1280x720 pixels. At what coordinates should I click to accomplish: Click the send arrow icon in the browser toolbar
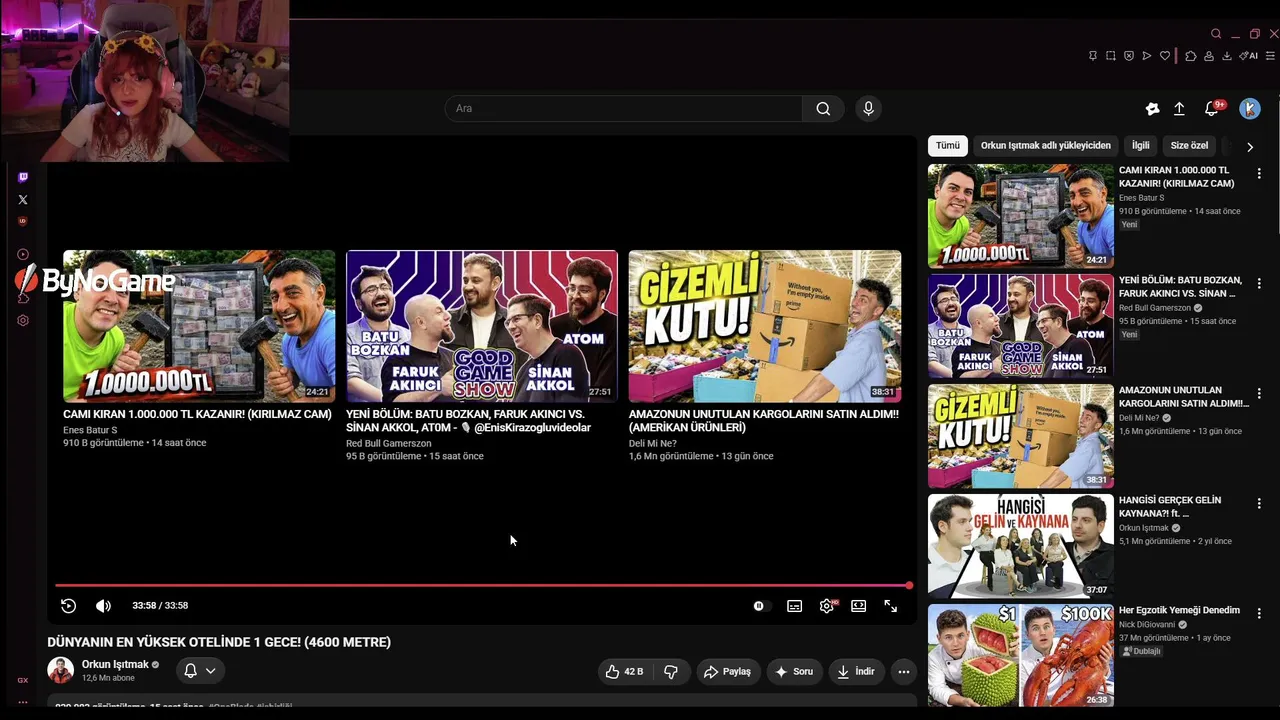click(1147, 56)
